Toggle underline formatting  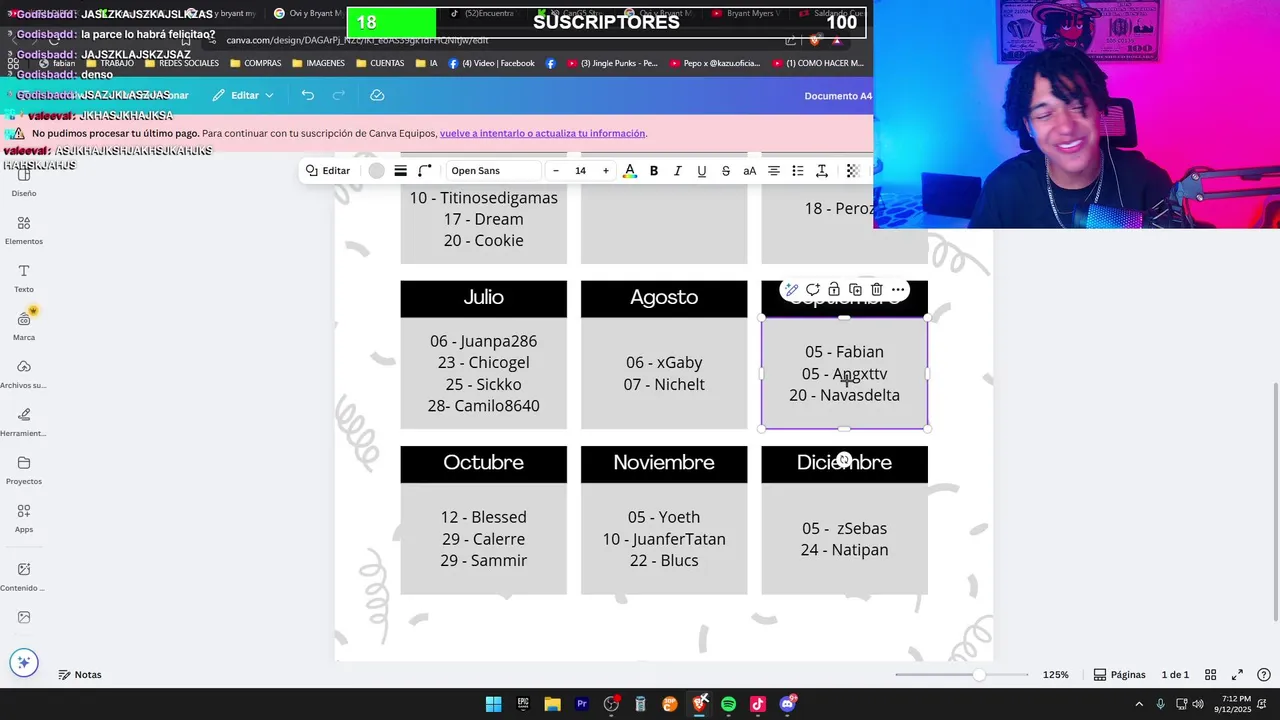[x=702, y=171]
